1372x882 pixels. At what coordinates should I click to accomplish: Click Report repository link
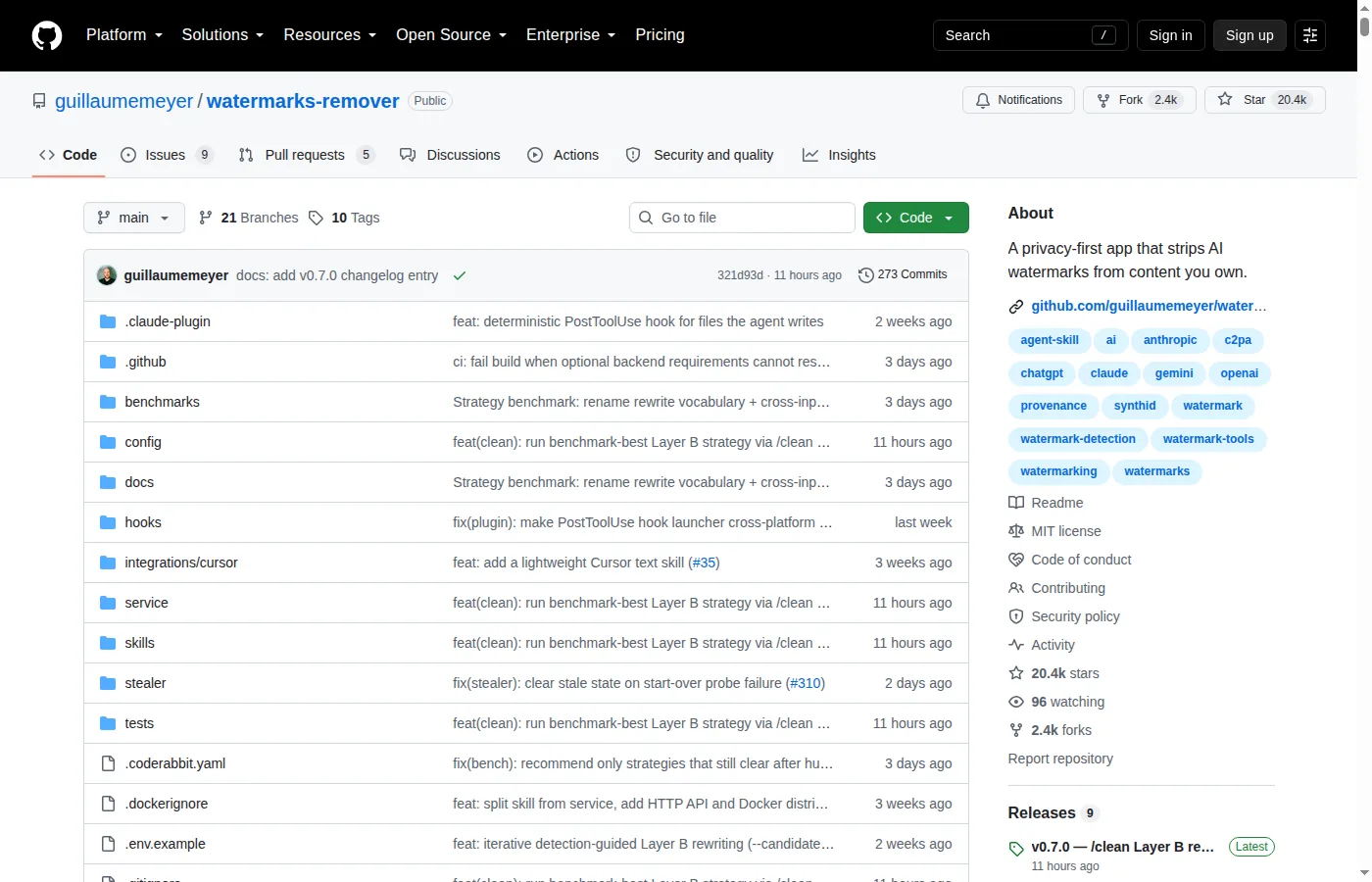[x=1060, y=759]
